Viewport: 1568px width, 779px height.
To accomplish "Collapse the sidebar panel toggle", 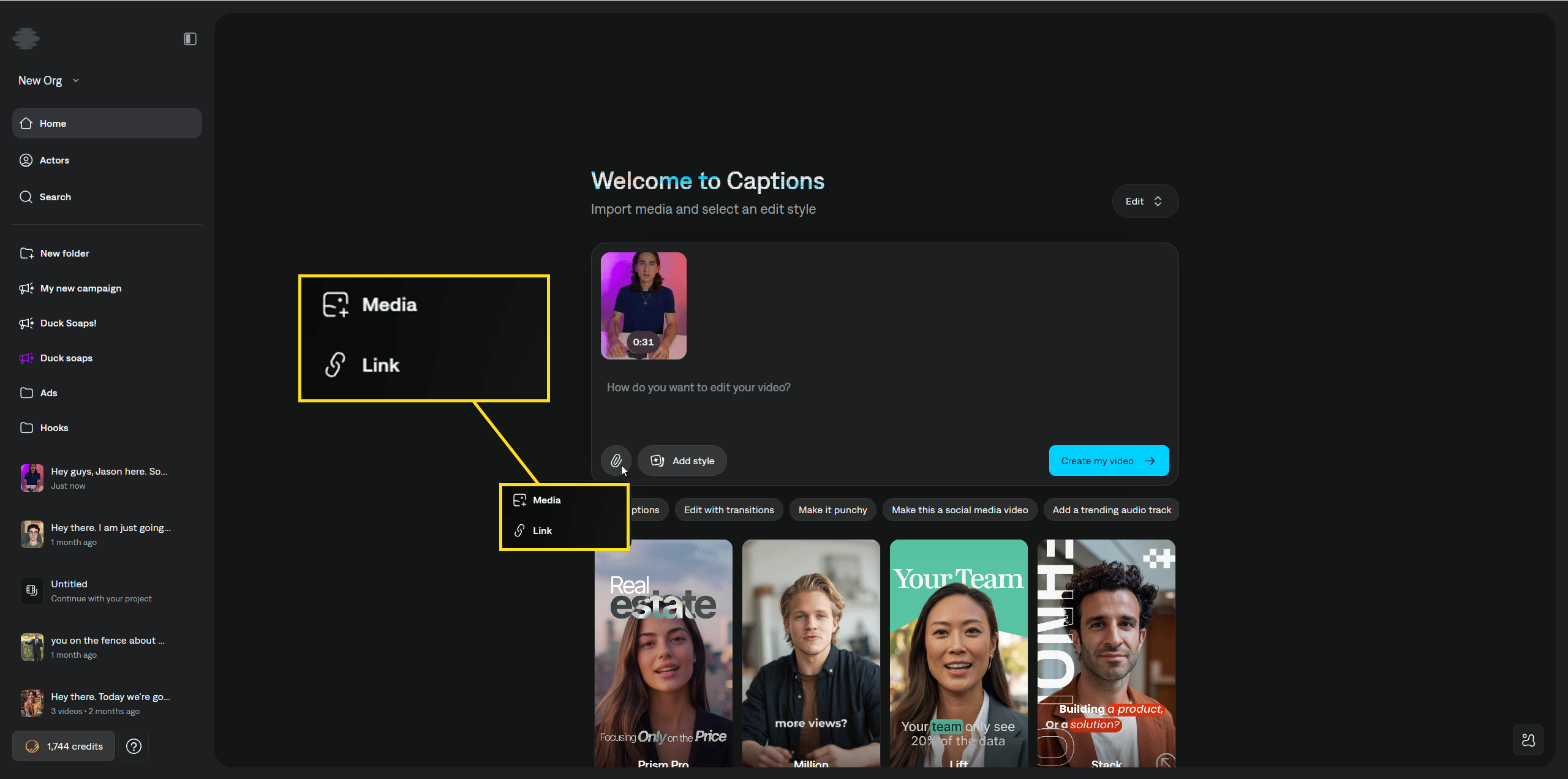I will 190,39.
